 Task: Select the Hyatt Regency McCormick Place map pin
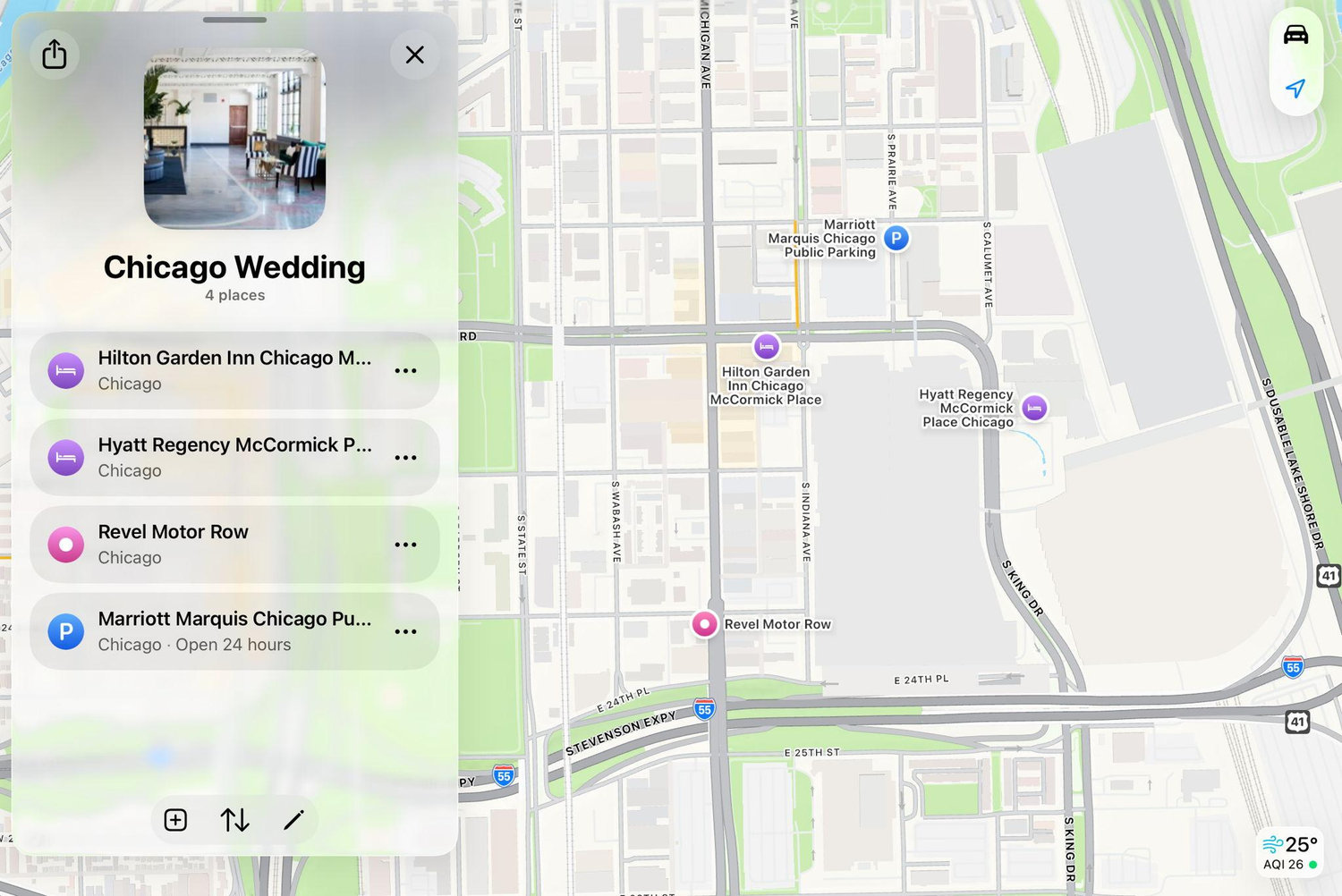click(1034, 408)
